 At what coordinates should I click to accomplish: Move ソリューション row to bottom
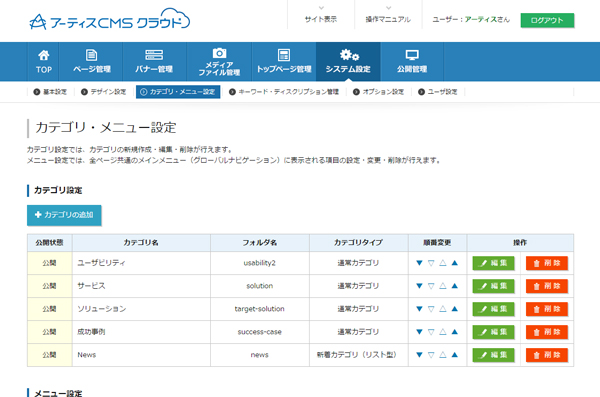click(419, 309)
